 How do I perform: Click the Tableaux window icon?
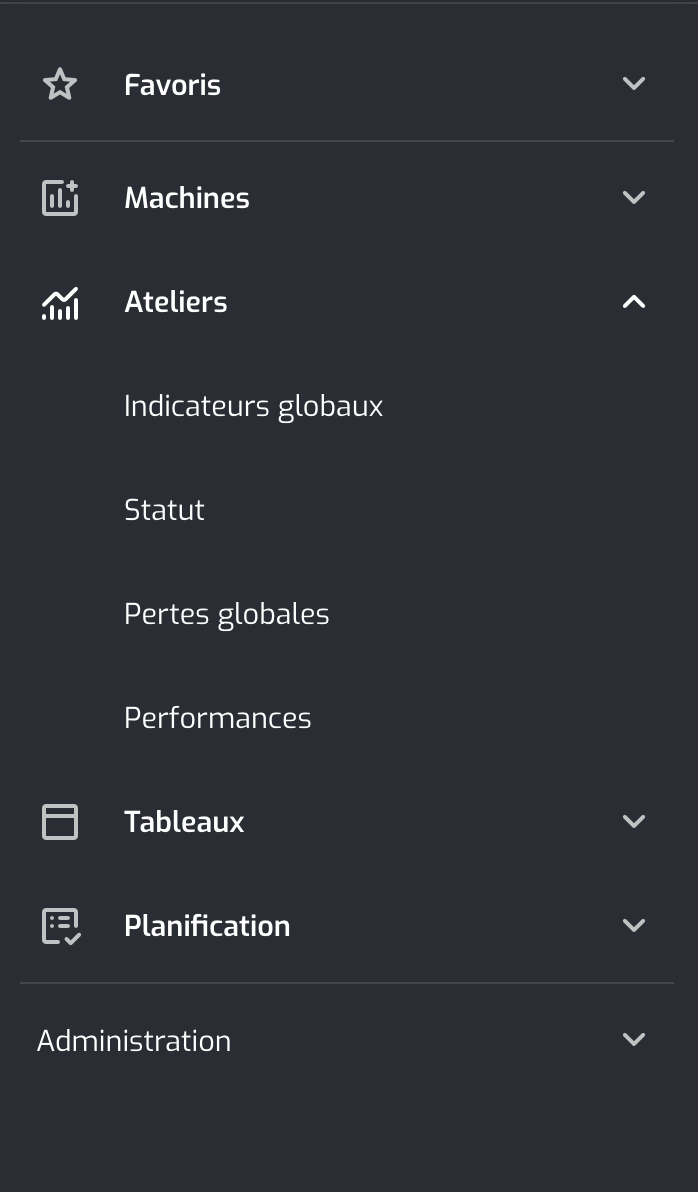[60, 822]
